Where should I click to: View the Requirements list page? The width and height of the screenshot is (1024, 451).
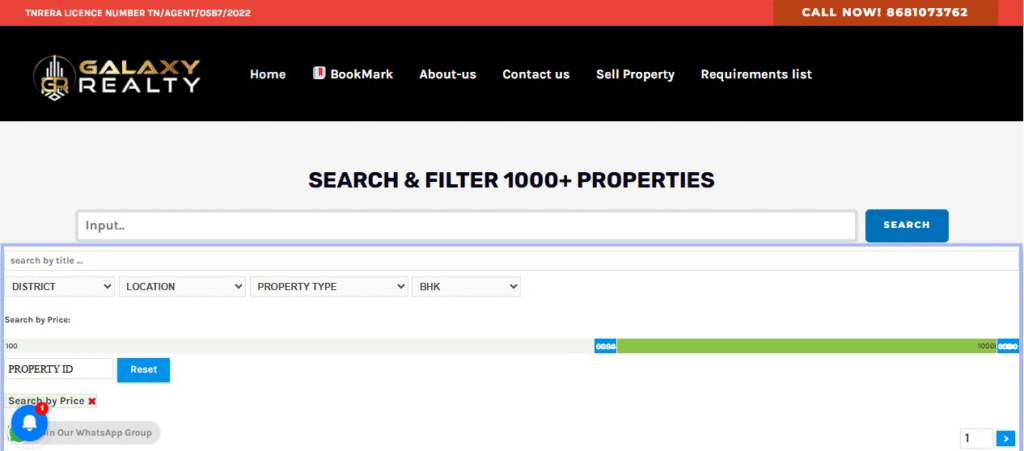coord(756,74)
